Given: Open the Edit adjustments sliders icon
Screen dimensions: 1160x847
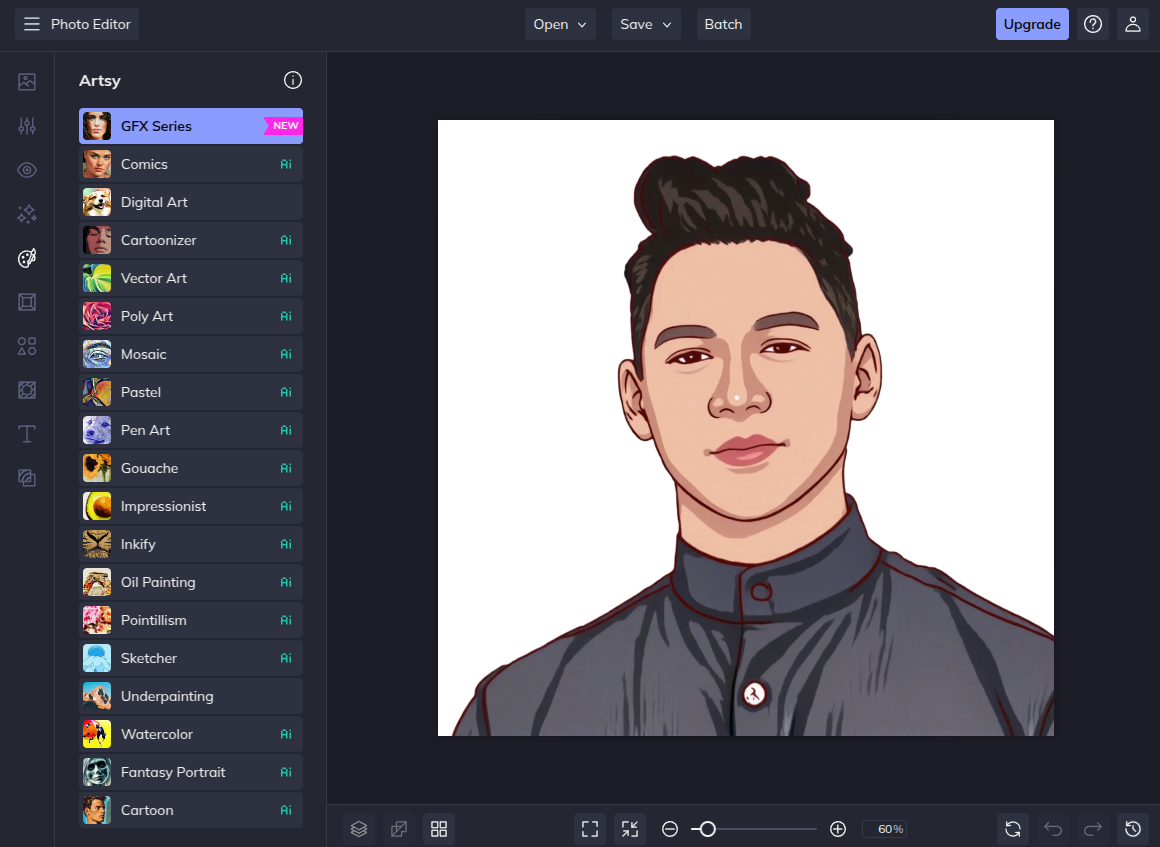Looking at the screenshot, I should pos(27,126).
